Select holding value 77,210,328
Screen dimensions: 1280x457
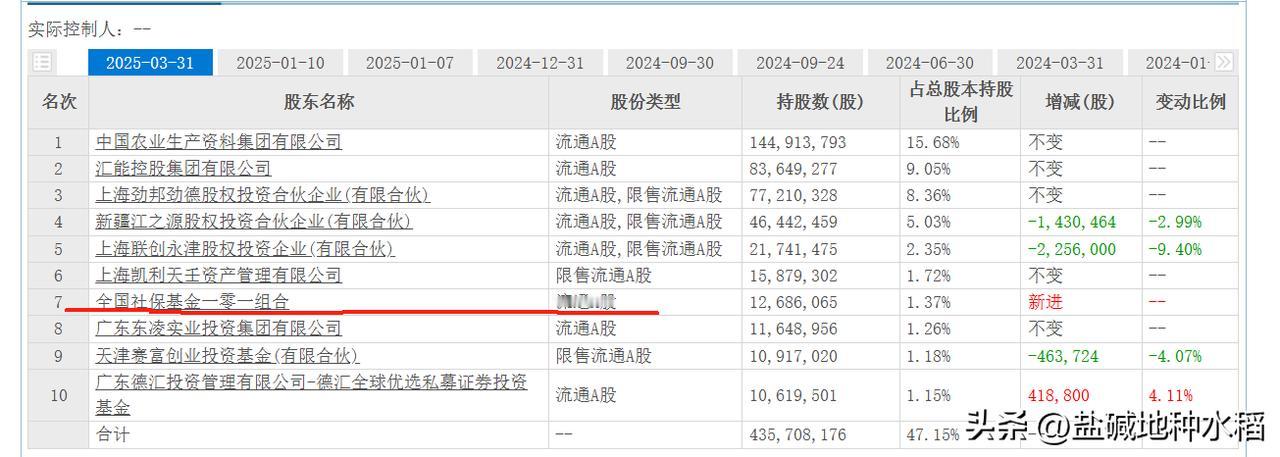793,194
